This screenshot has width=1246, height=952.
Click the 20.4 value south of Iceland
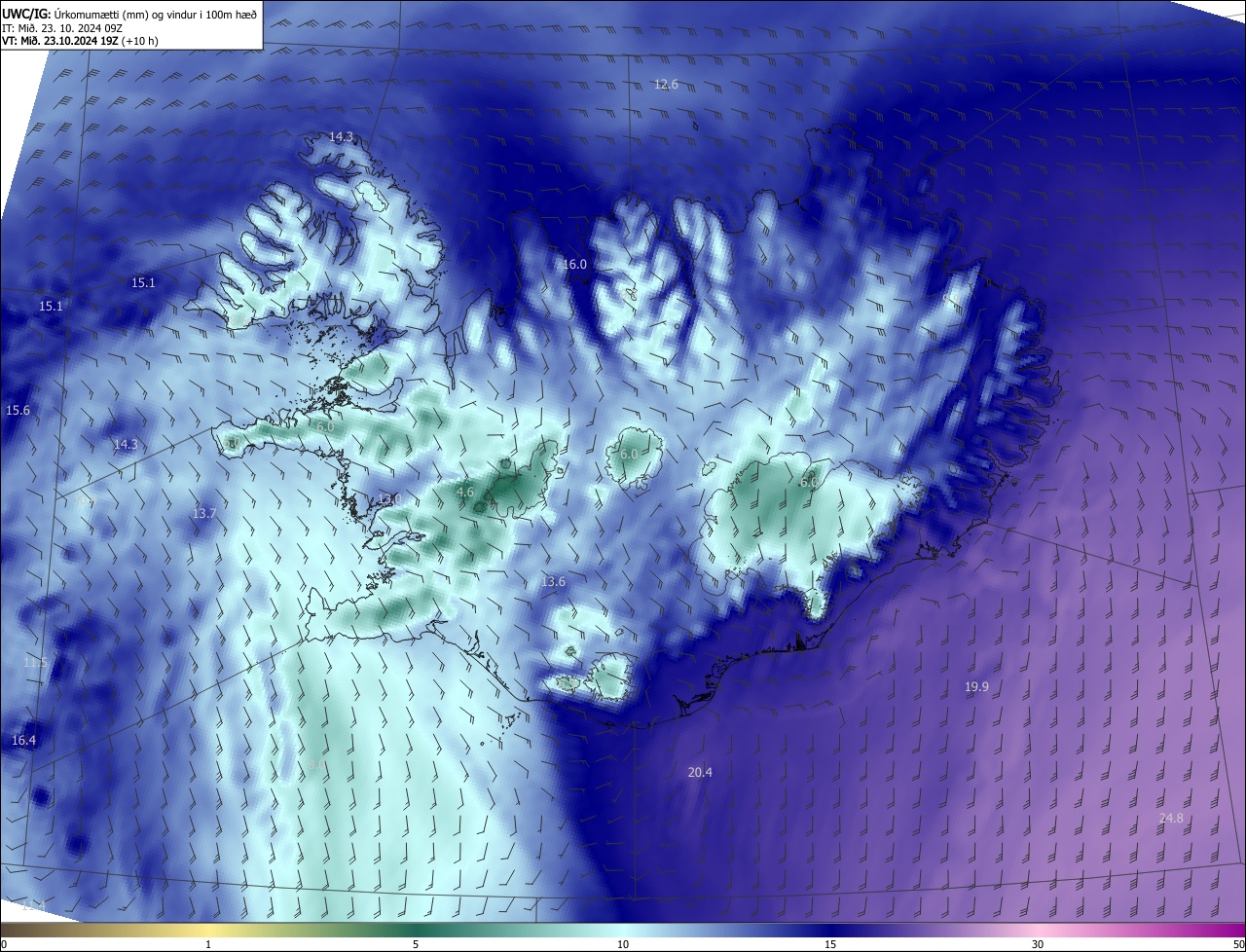click(x=700, y=773)
